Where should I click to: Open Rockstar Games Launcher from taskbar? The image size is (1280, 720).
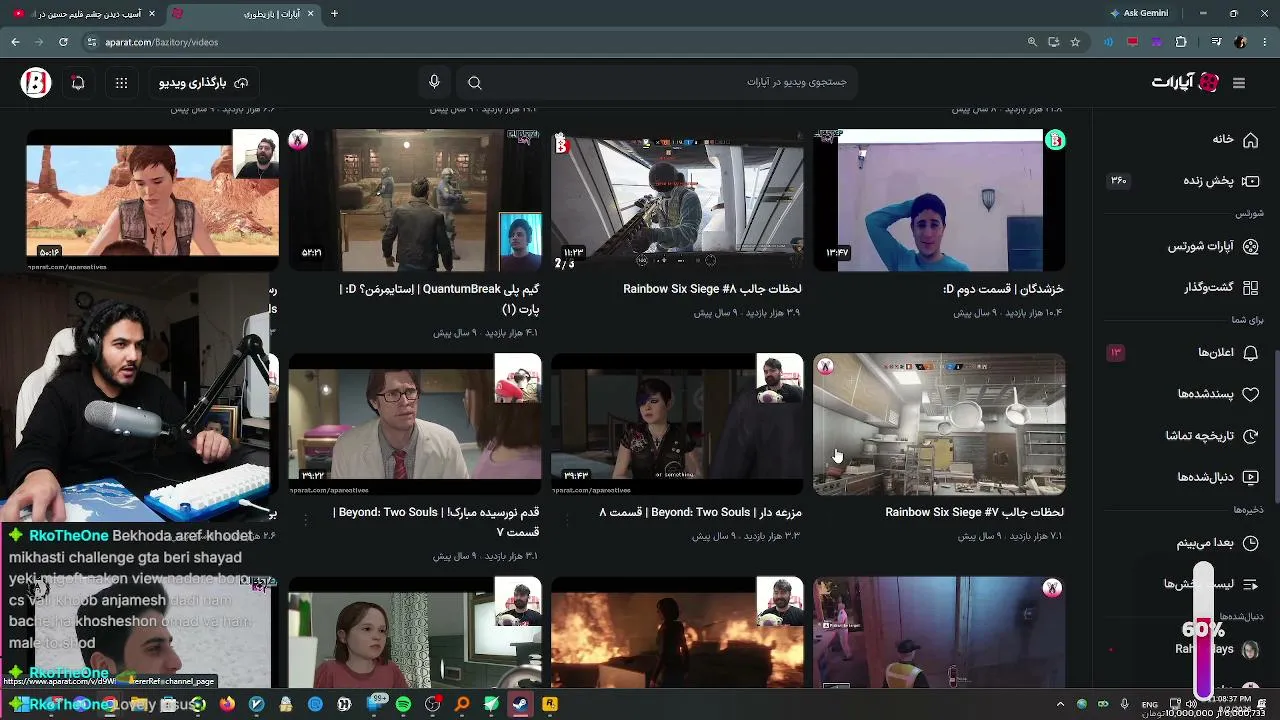coord(549,704)
